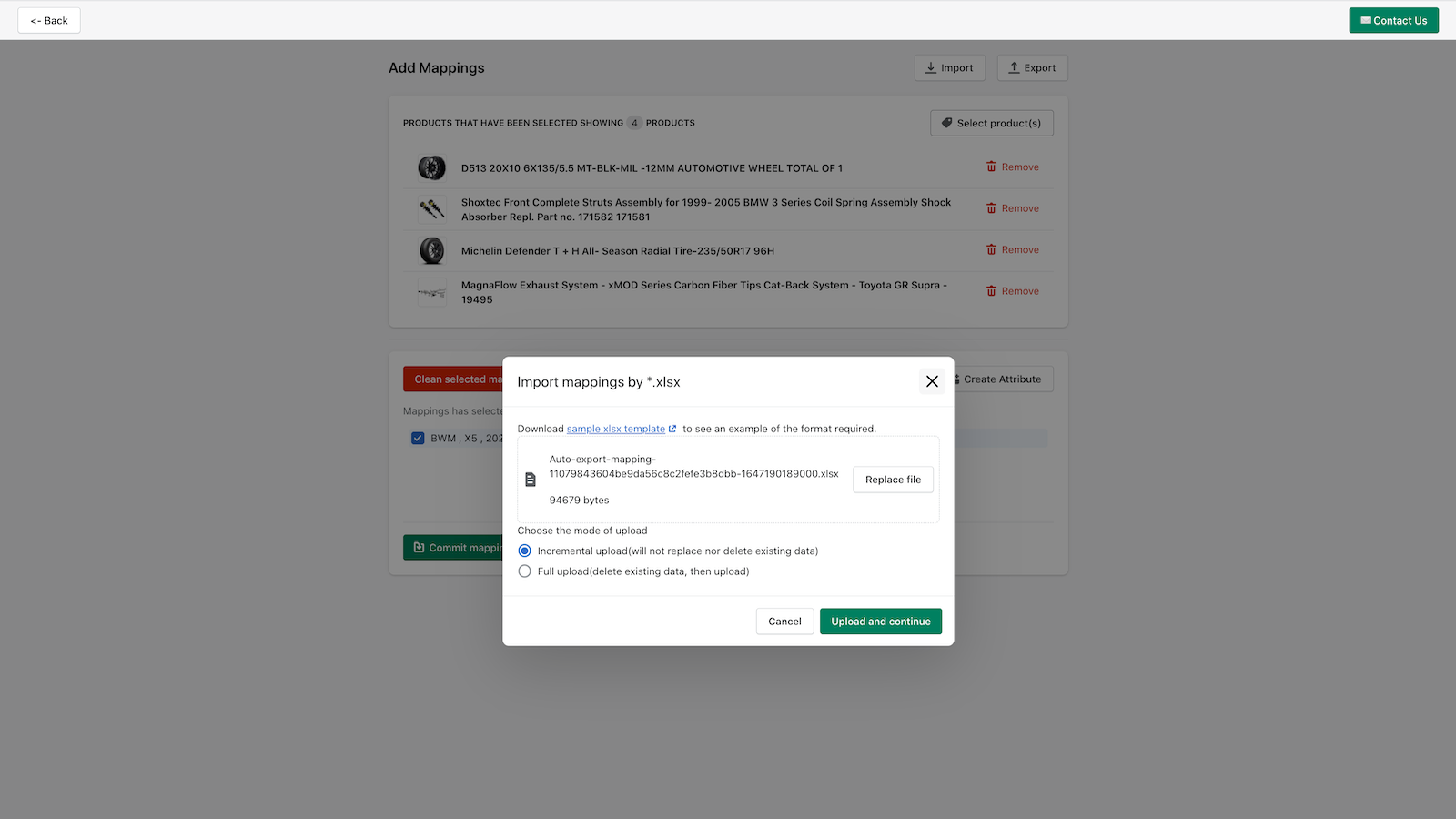
Task: Click the trash icon next to Michelin Defender tire
Action: click(x=991, y=249)
